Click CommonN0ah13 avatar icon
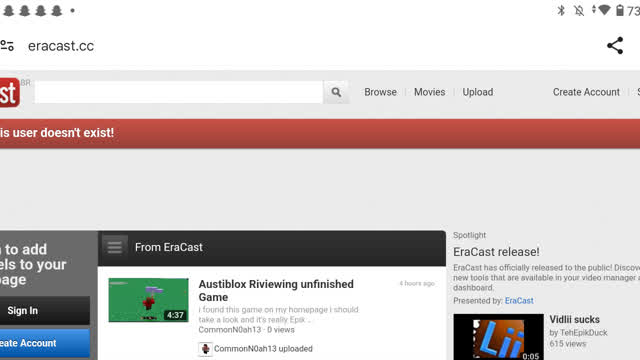The height and width of the screenshot is (360, 640). pyautogui.click(x=205, y=349)
